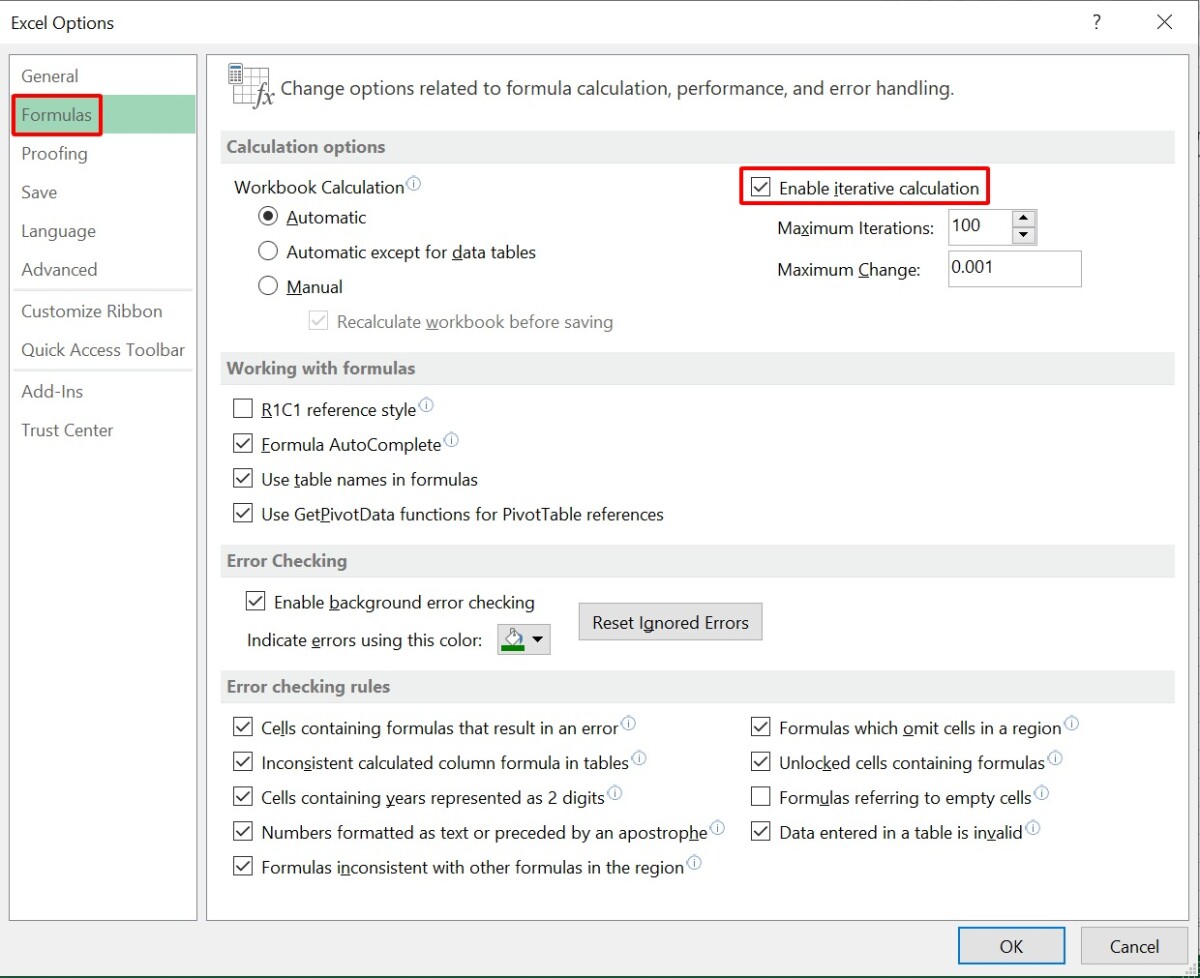1200x978 pixels.
Task: Decrease Maximum Iterations with down arrow
Action: pyautogui.click(x=1023, y=236)
